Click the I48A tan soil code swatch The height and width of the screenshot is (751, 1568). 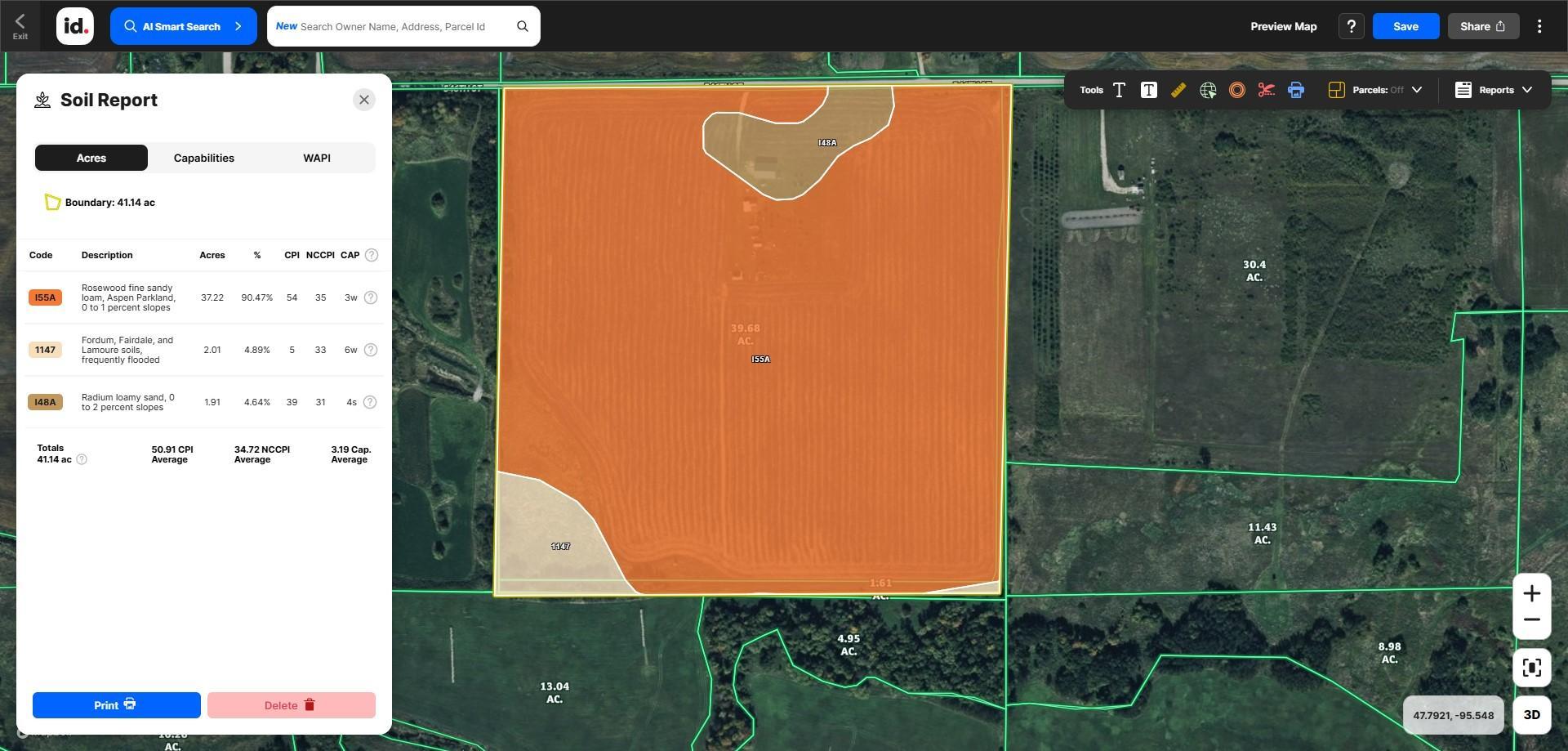click(x=45, y=402)
